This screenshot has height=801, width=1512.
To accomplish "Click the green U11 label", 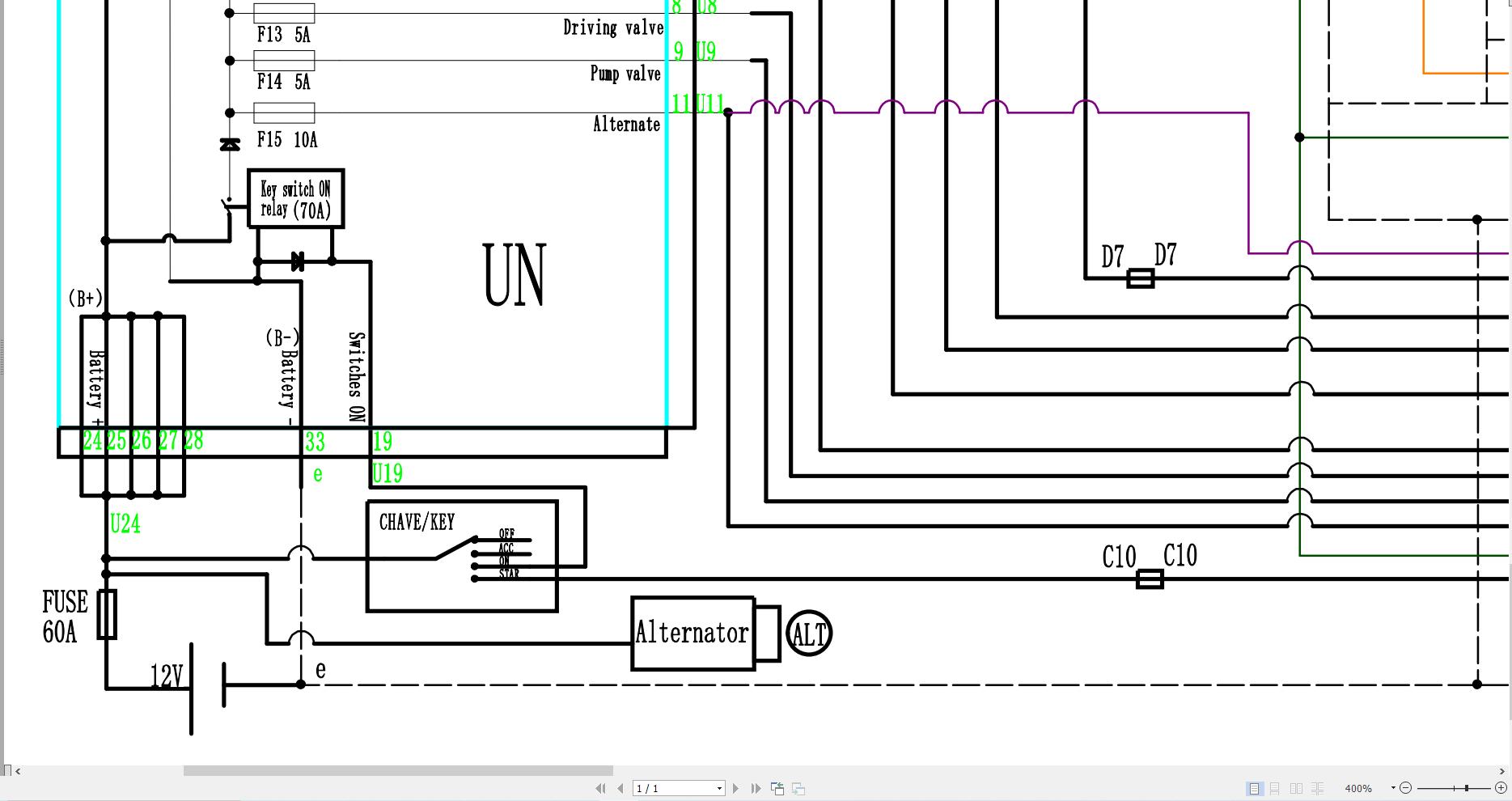I will pos(709,104).
